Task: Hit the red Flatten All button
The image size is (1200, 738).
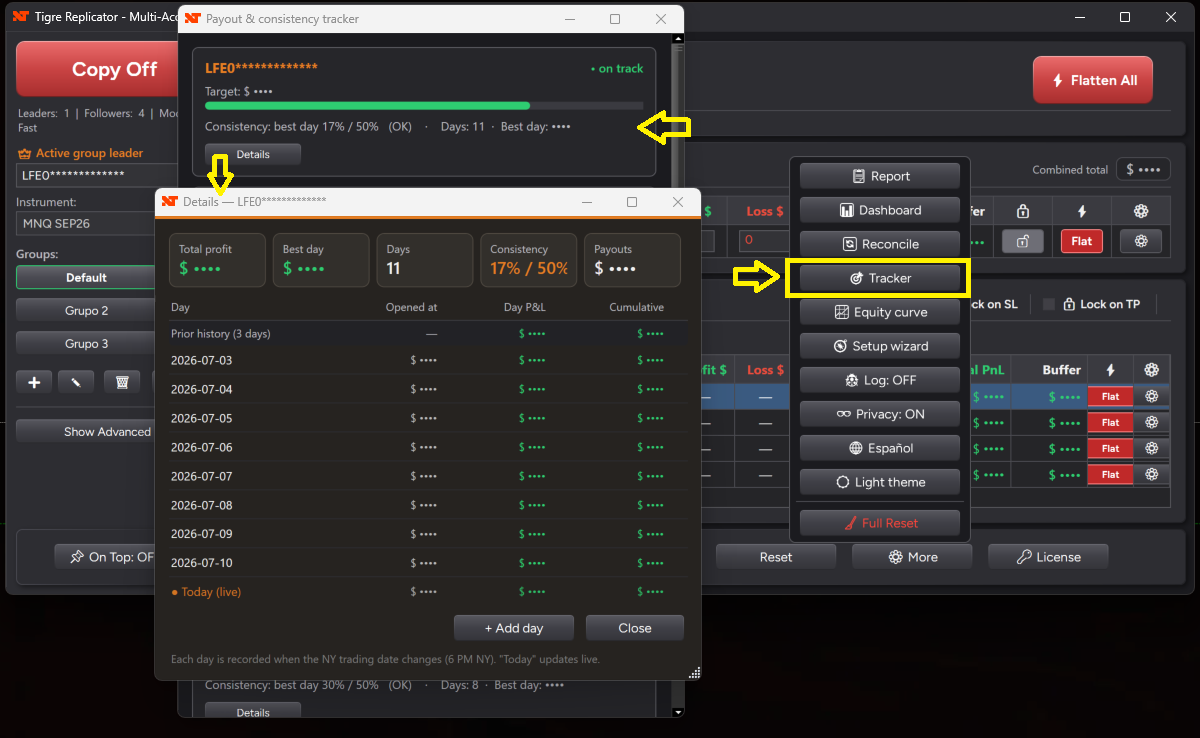Action: pyautogui.click(x=1093, y=80)
